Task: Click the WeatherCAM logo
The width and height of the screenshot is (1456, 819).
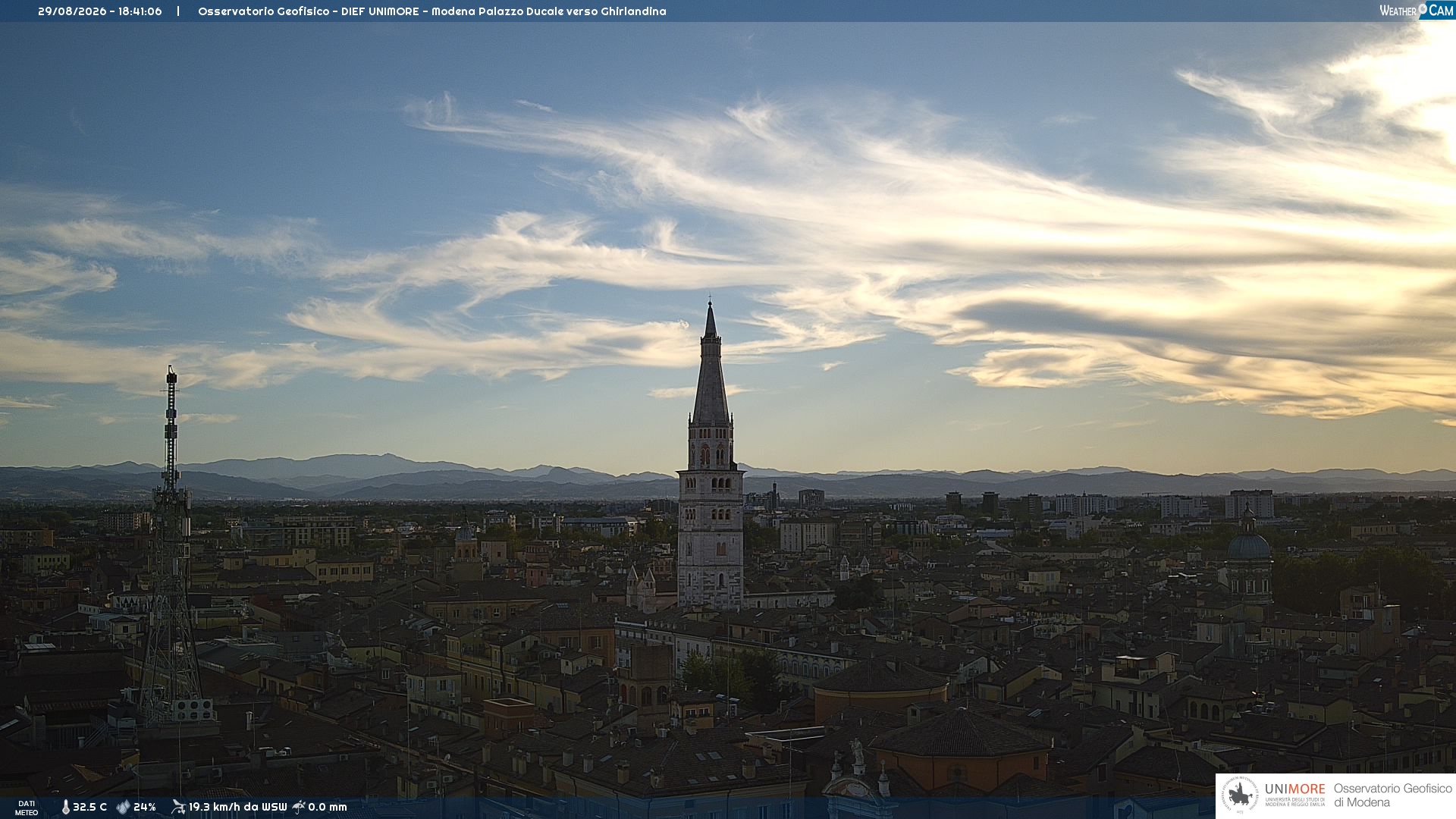Action: click(x=1416, y=11)
